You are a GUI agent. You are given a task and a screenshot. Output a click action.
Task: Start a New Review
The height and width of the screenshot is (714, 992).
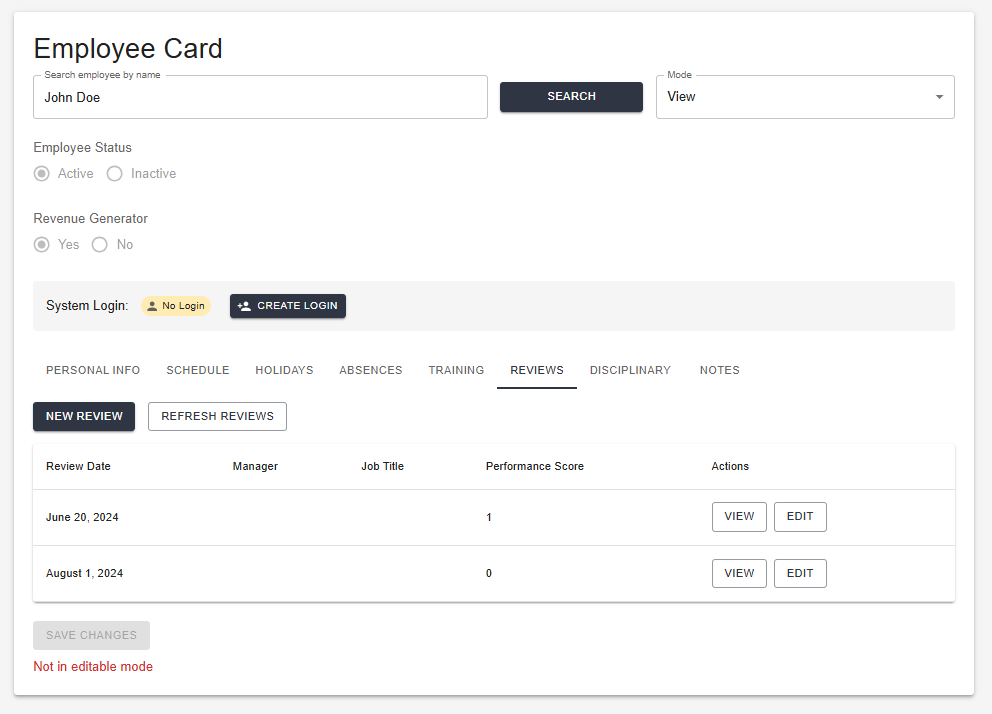click(x=84, y=417)
